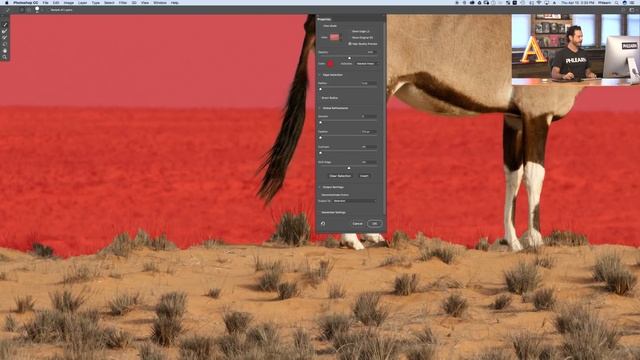The height and width of the screenshot is (360, 640).
Task: Open the brush size picker in options bar
Action: 37,10
